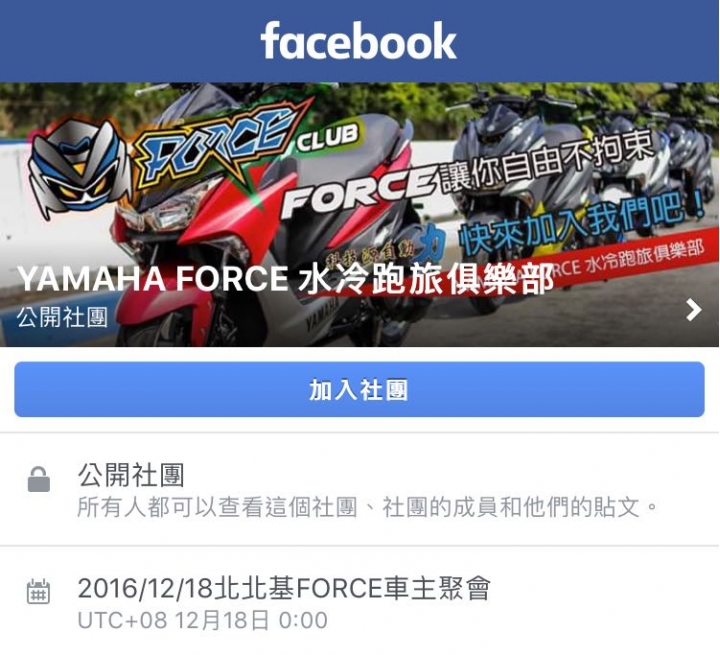Open the 2016/12/18北北基FORCE車主聚會 event
720x655 pixels.
coord(284,588)
